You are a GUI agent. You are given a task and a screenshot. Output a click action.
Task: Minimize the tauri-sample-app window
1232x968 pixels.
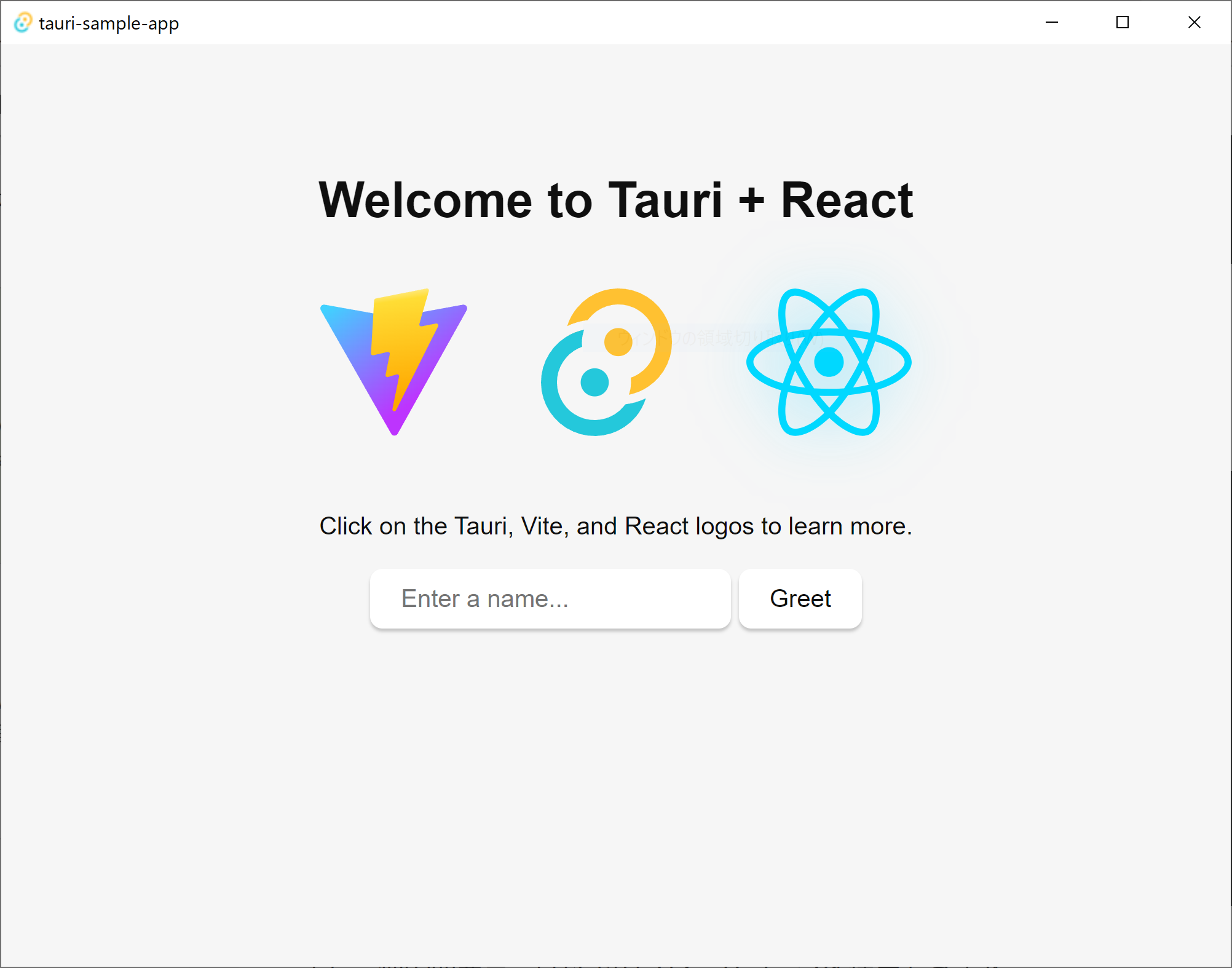1051,22
